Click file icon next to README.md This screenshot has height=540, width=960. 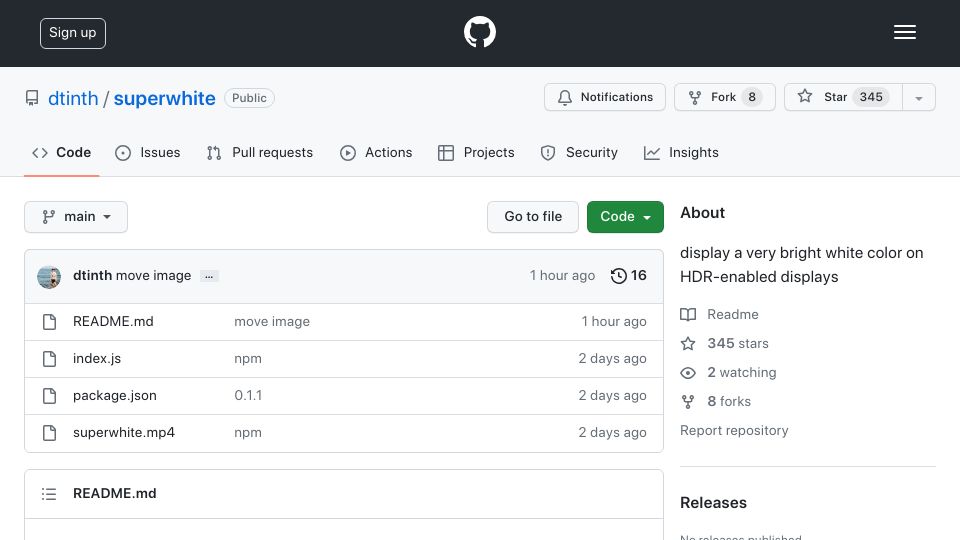(x=50, y=322)
